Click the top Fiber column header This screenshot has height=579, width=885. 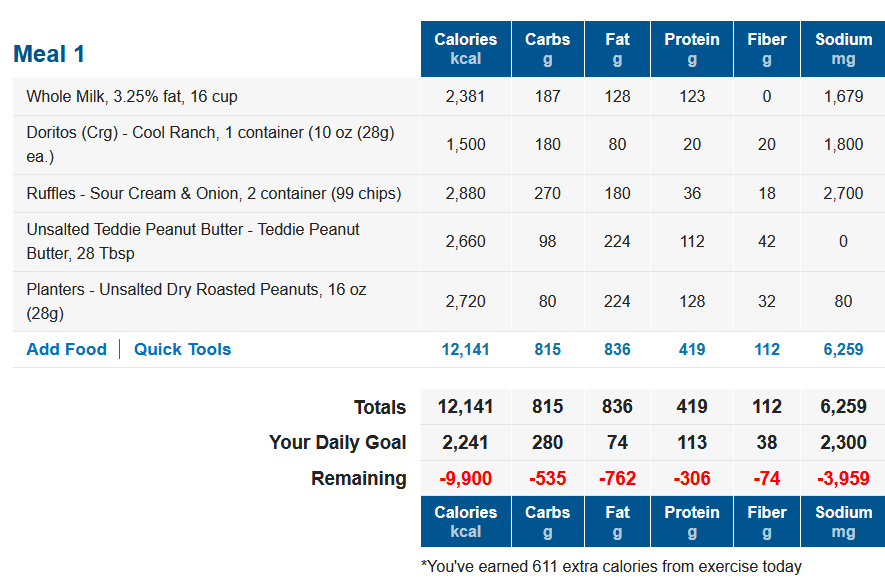point(766,49)
